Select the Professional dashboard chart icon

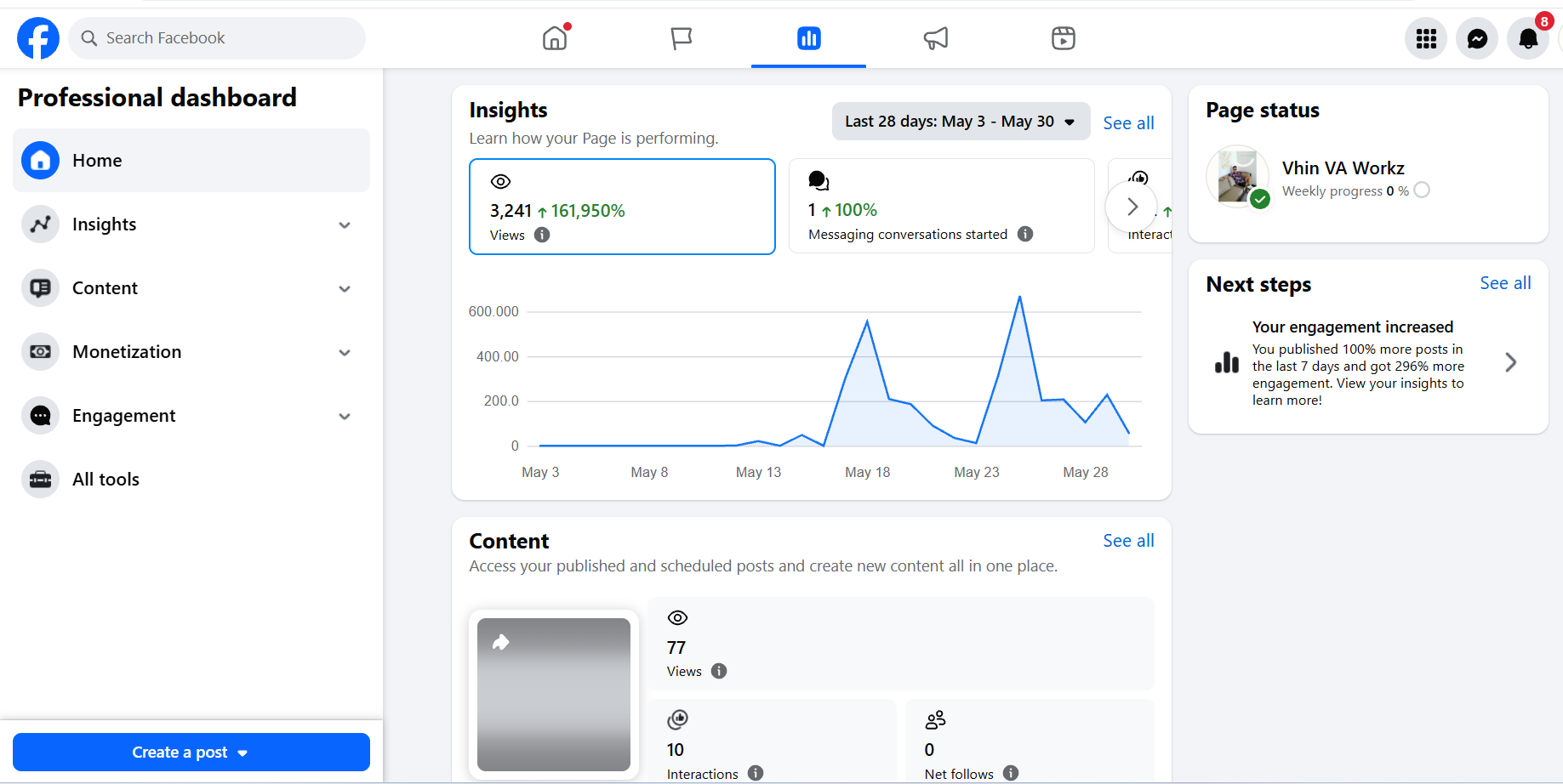coord(808,38)
